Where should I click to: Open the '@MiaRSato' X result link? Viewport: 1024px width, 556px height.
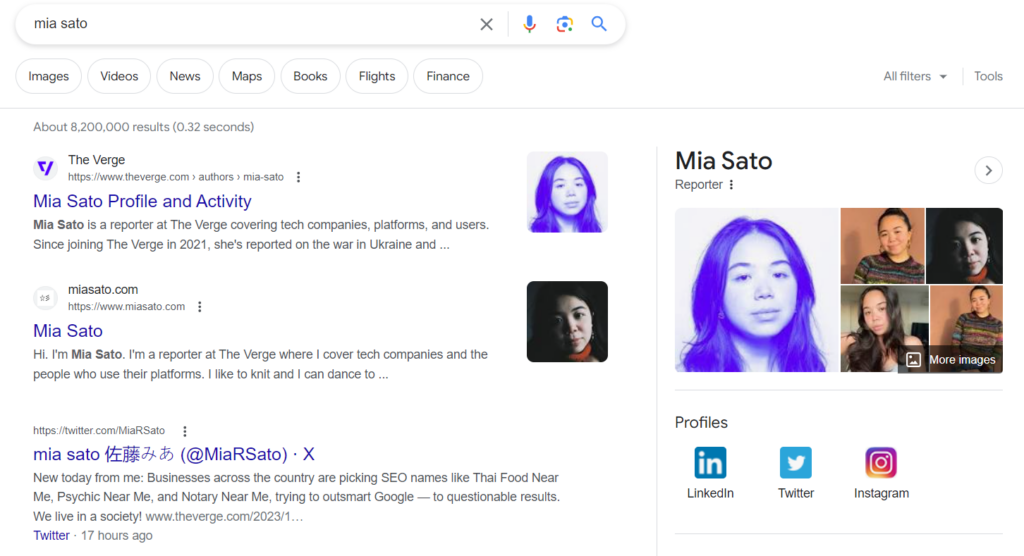coord(174,454)
